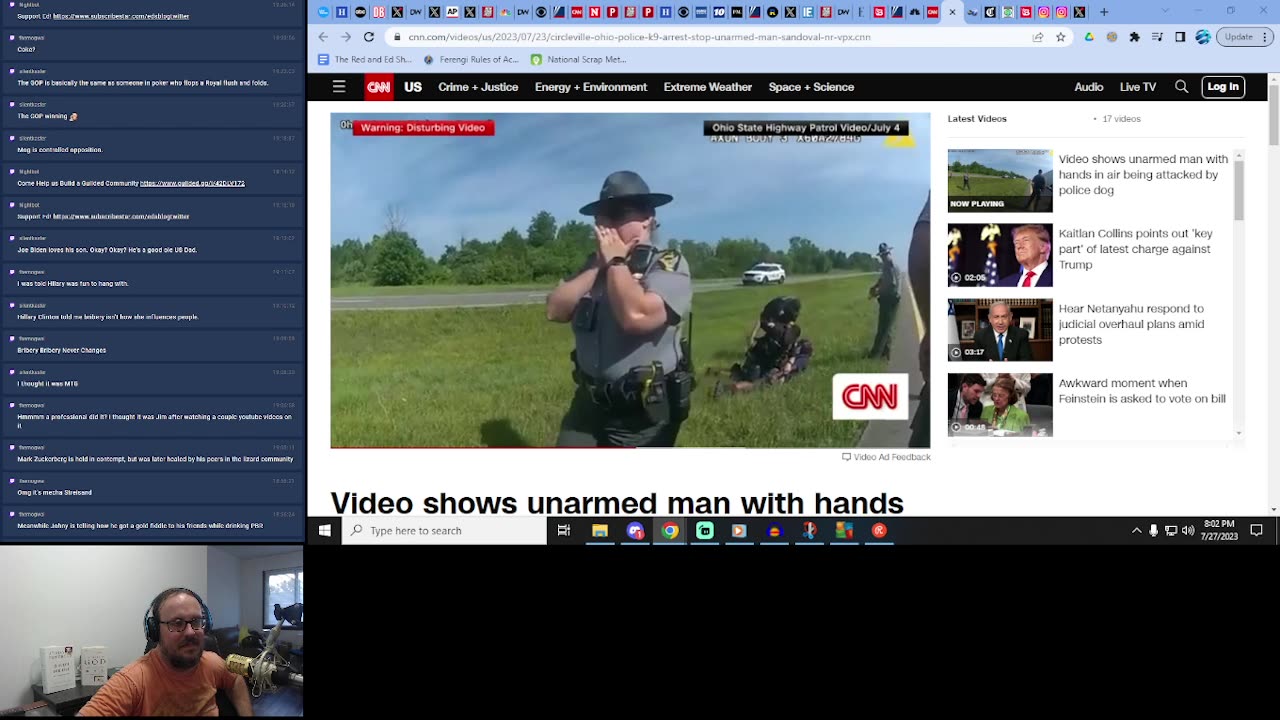Open "Hear Netanyahu respond" video title

[1131, 324]
